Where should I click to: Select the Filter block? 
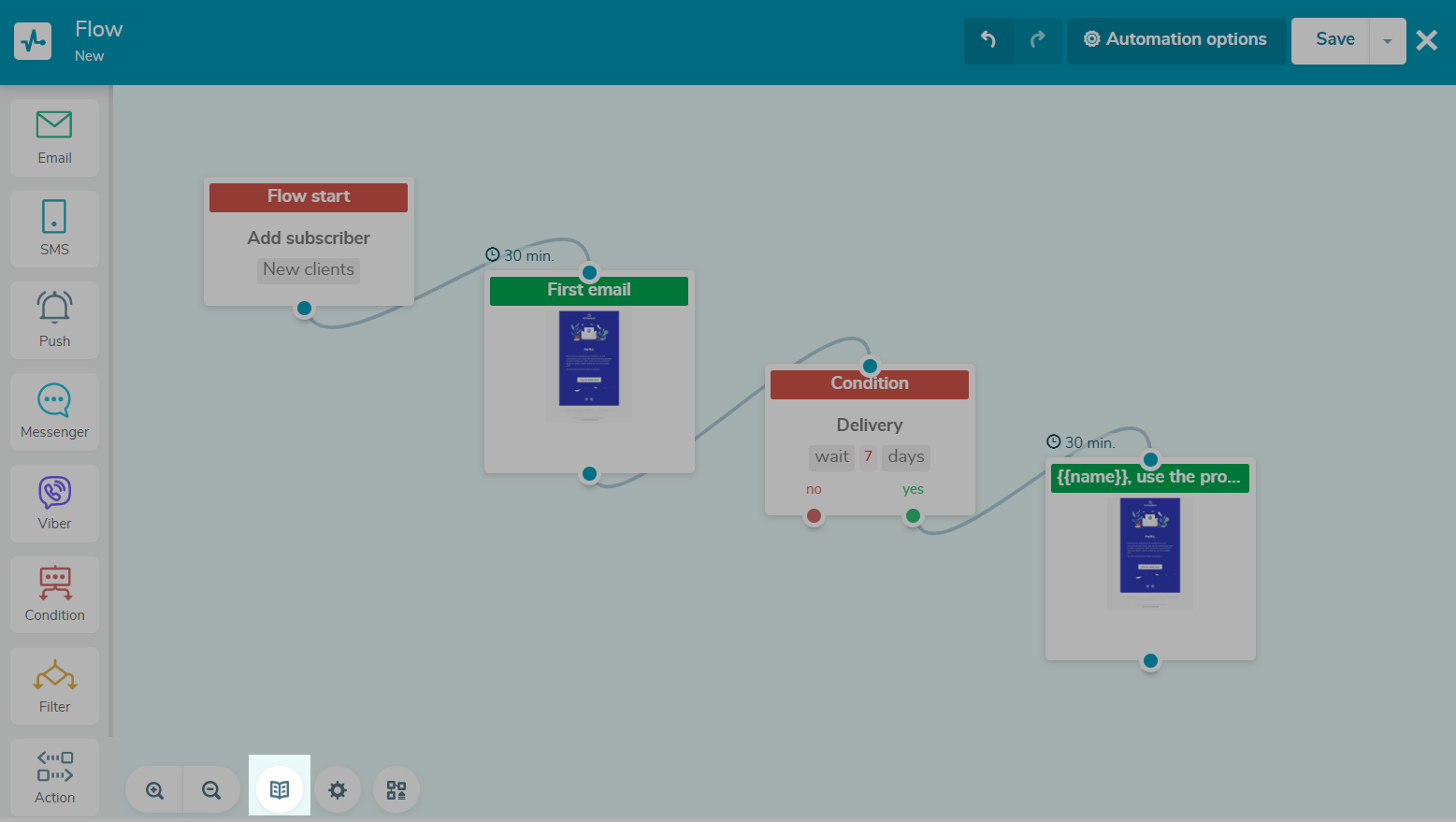point(54,685)
